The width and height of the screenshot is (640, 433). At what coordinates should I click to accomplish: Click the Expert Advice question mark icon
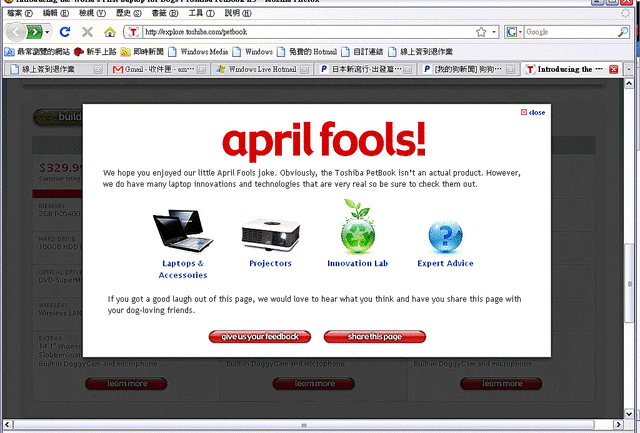(445, 236)
